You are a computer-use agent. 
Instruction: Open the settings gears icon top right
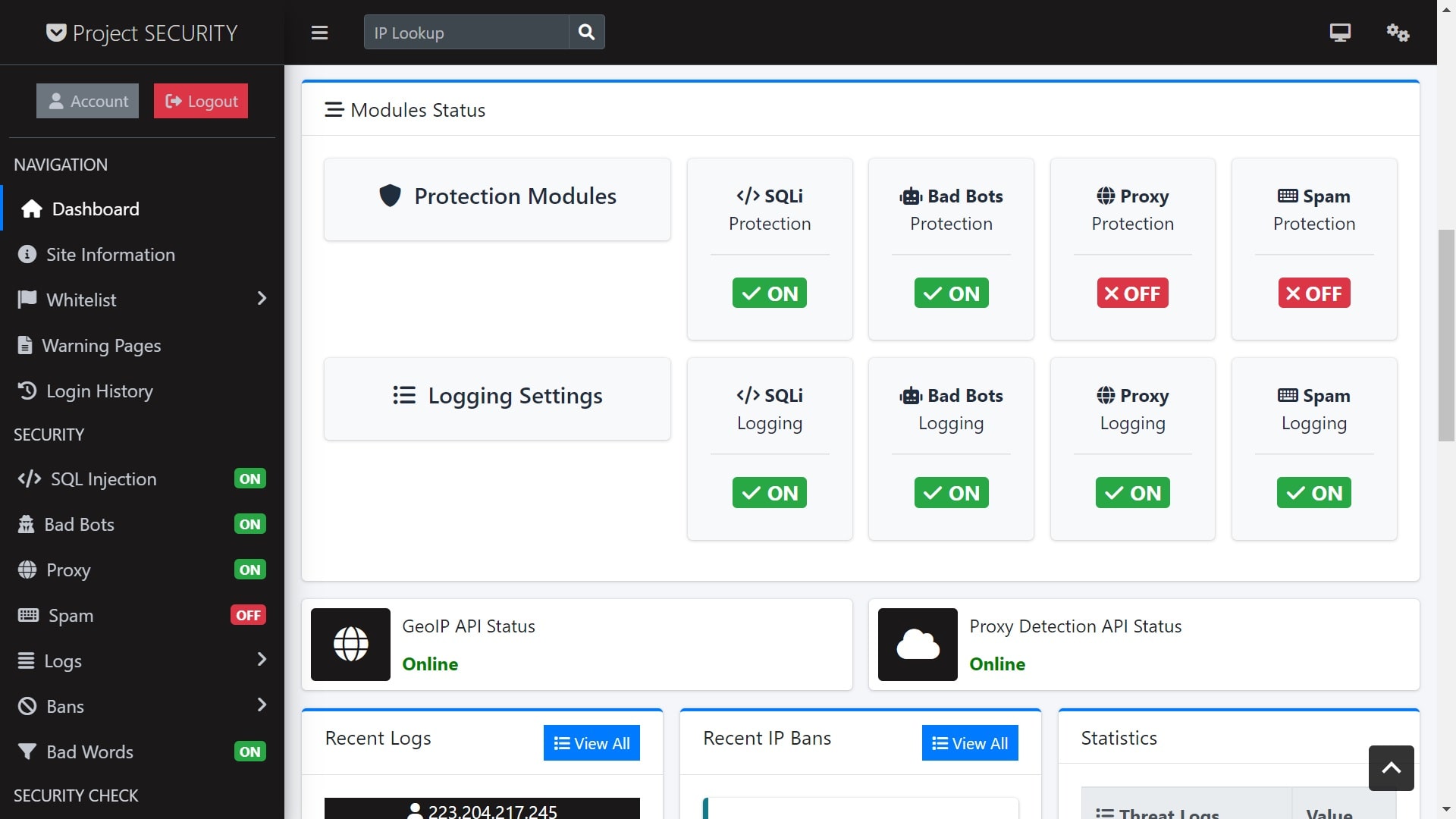(x=1398, y=33)
